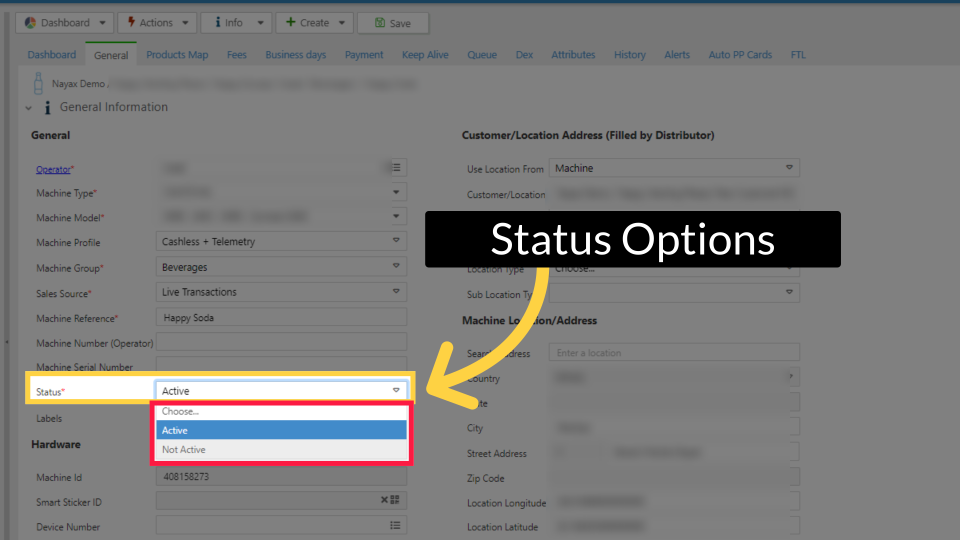This screenshot has height=540, width=960.
Task: Collapse the General Information section
Action: tap(29, 108)
